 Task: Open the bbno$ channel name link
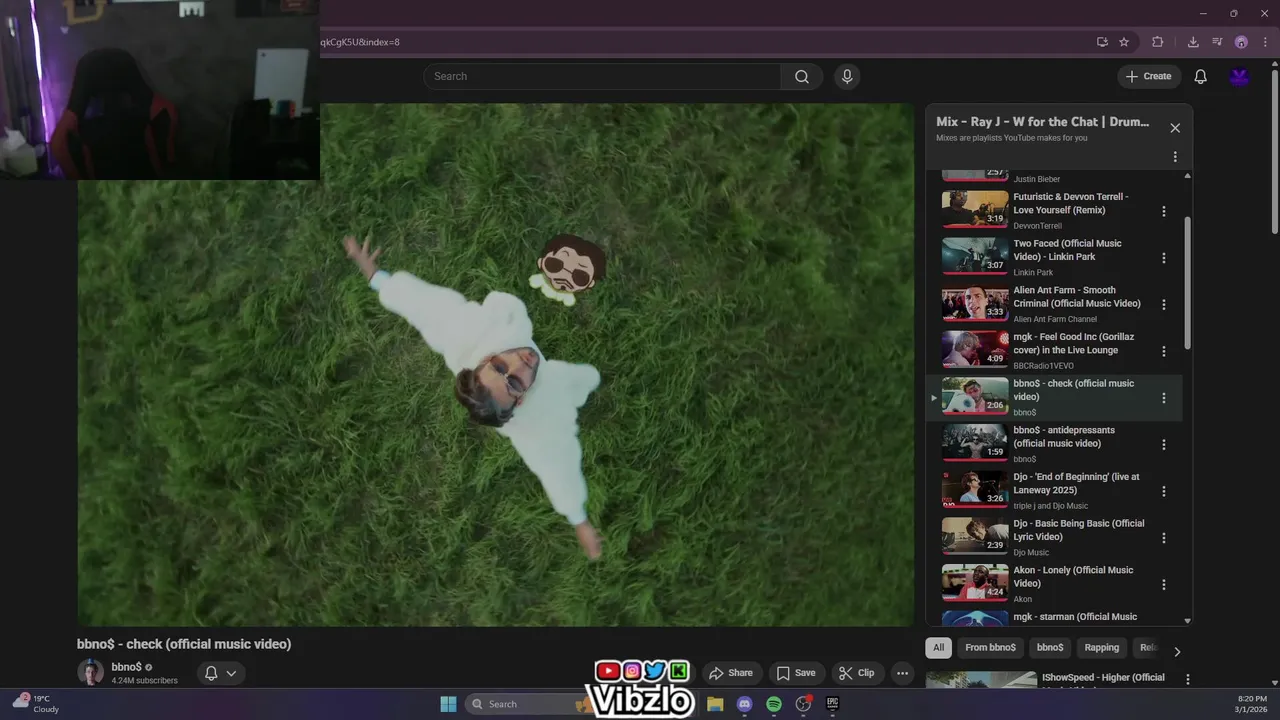(126, 667)
